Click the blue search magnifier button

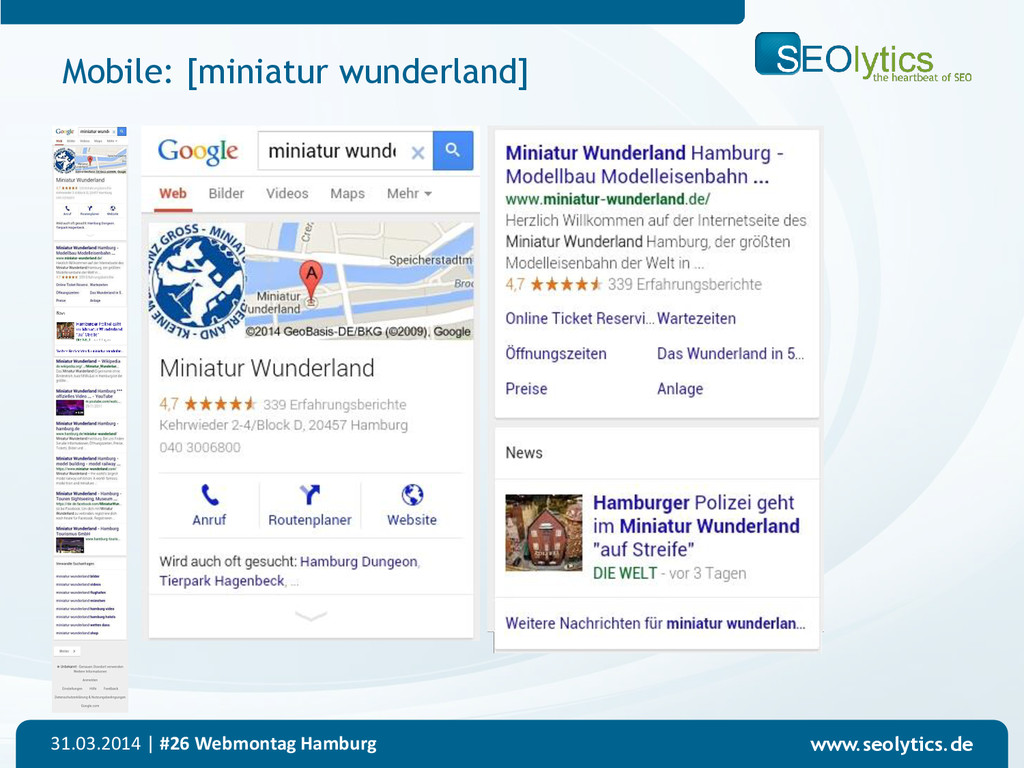pos(453,151)
